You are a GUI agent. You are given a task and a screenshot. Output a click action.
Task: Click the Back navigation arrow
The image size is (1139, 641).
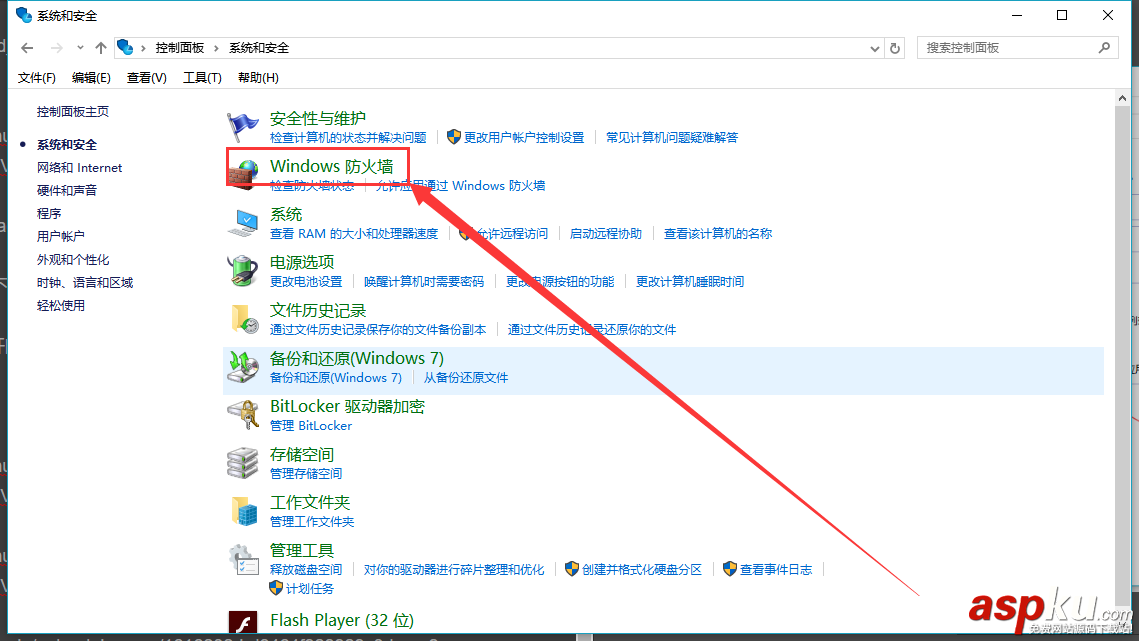tap(28, 48)
